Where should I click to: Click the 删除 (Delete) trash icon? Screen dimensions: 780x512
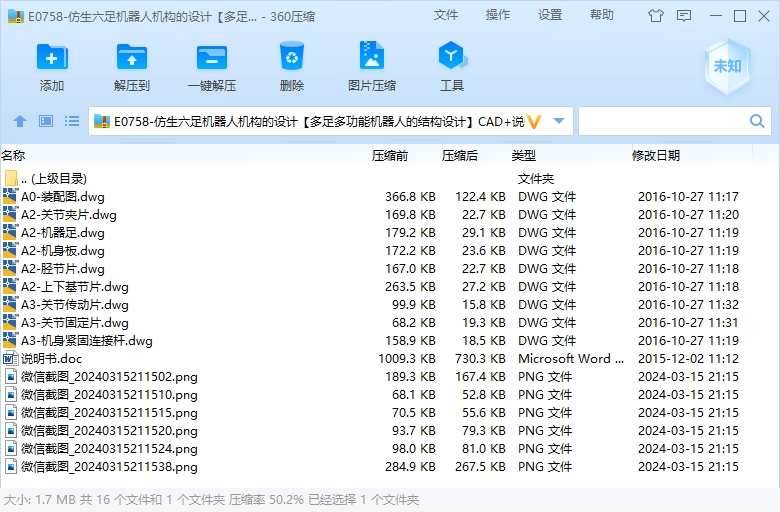tap(292, 56)
